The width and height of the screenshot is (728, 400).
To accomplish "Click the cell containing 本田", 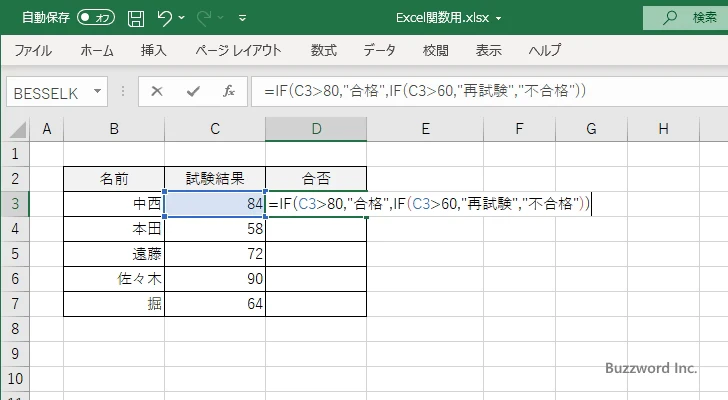I will (x=114, y=229).
